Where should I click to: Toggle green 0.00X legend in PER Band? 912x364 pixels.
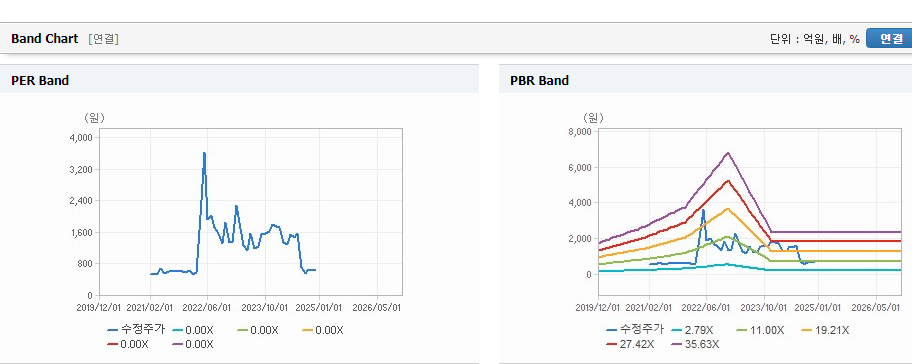click(258, 330)
